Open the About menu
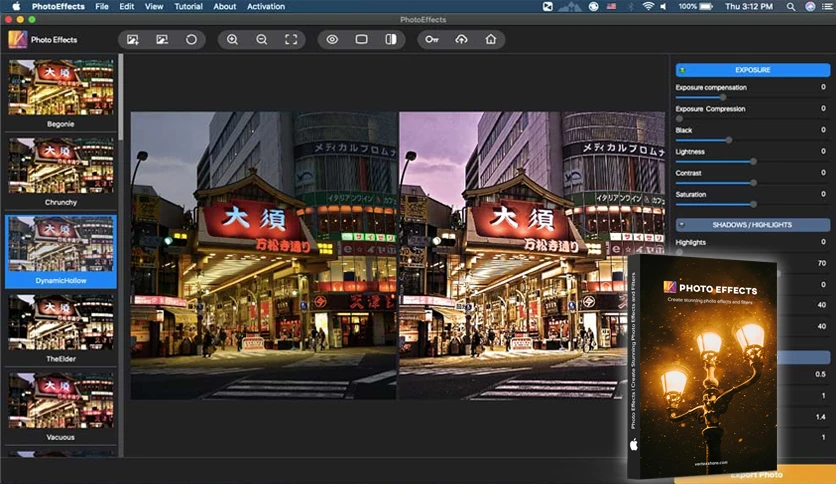The image size is (836, 484). [224, 6]
